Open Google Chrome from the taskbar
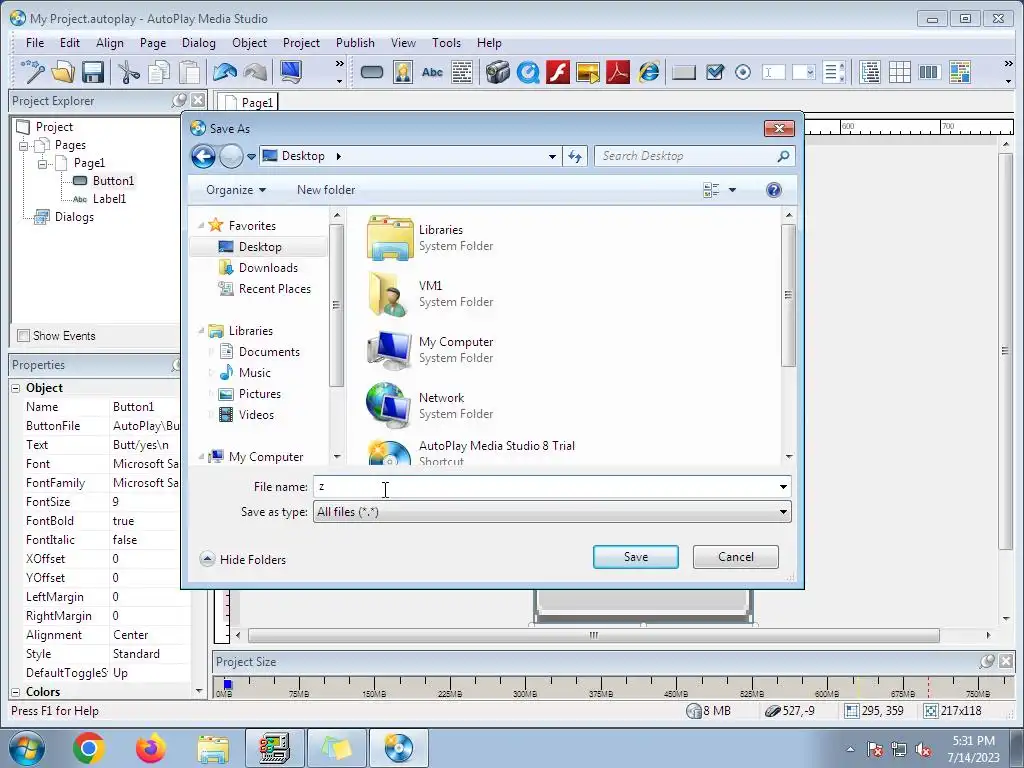 [89, 748]
